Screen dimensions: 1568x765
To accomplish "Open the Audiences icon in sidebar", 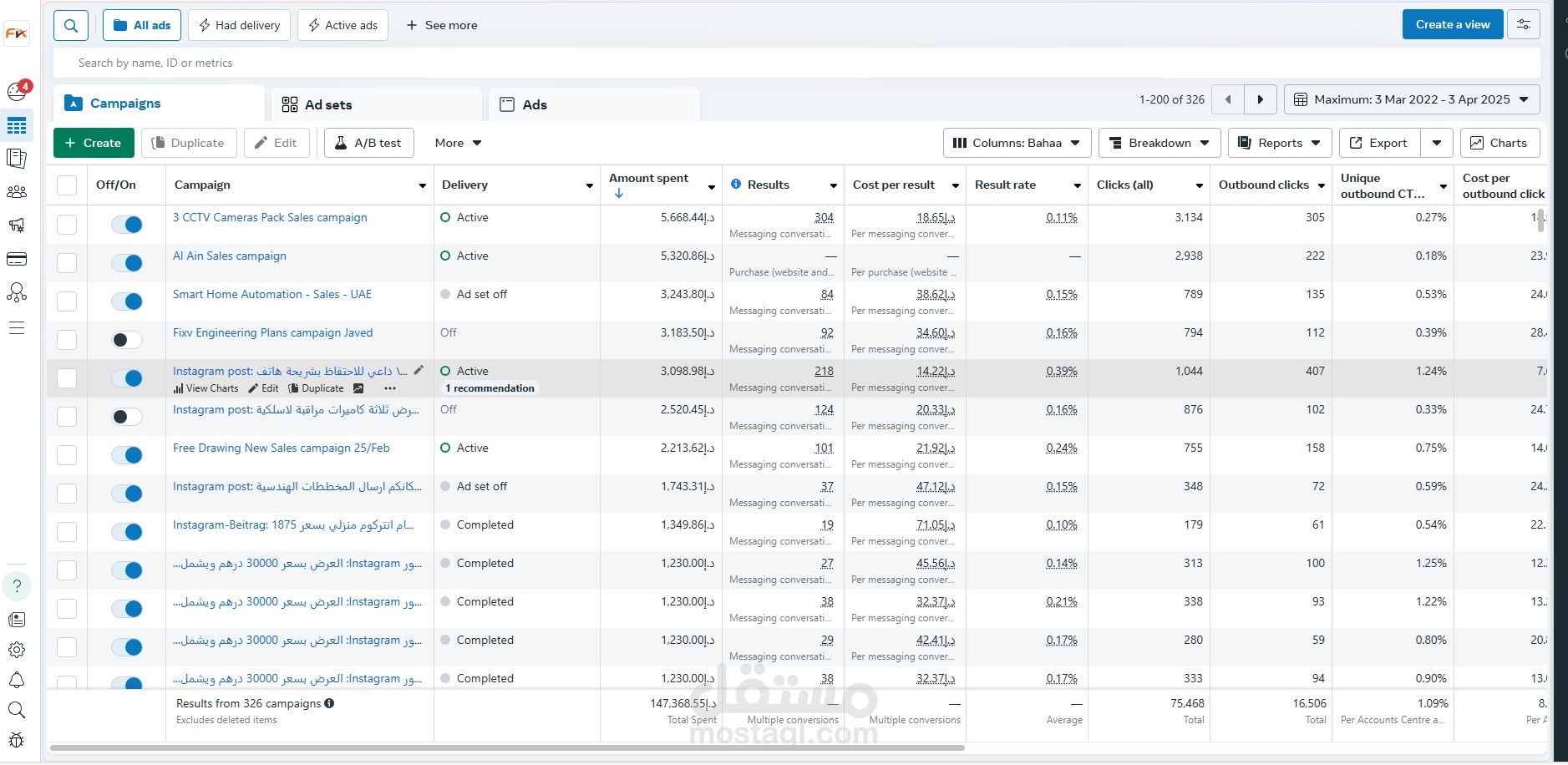I will [17, 192].
